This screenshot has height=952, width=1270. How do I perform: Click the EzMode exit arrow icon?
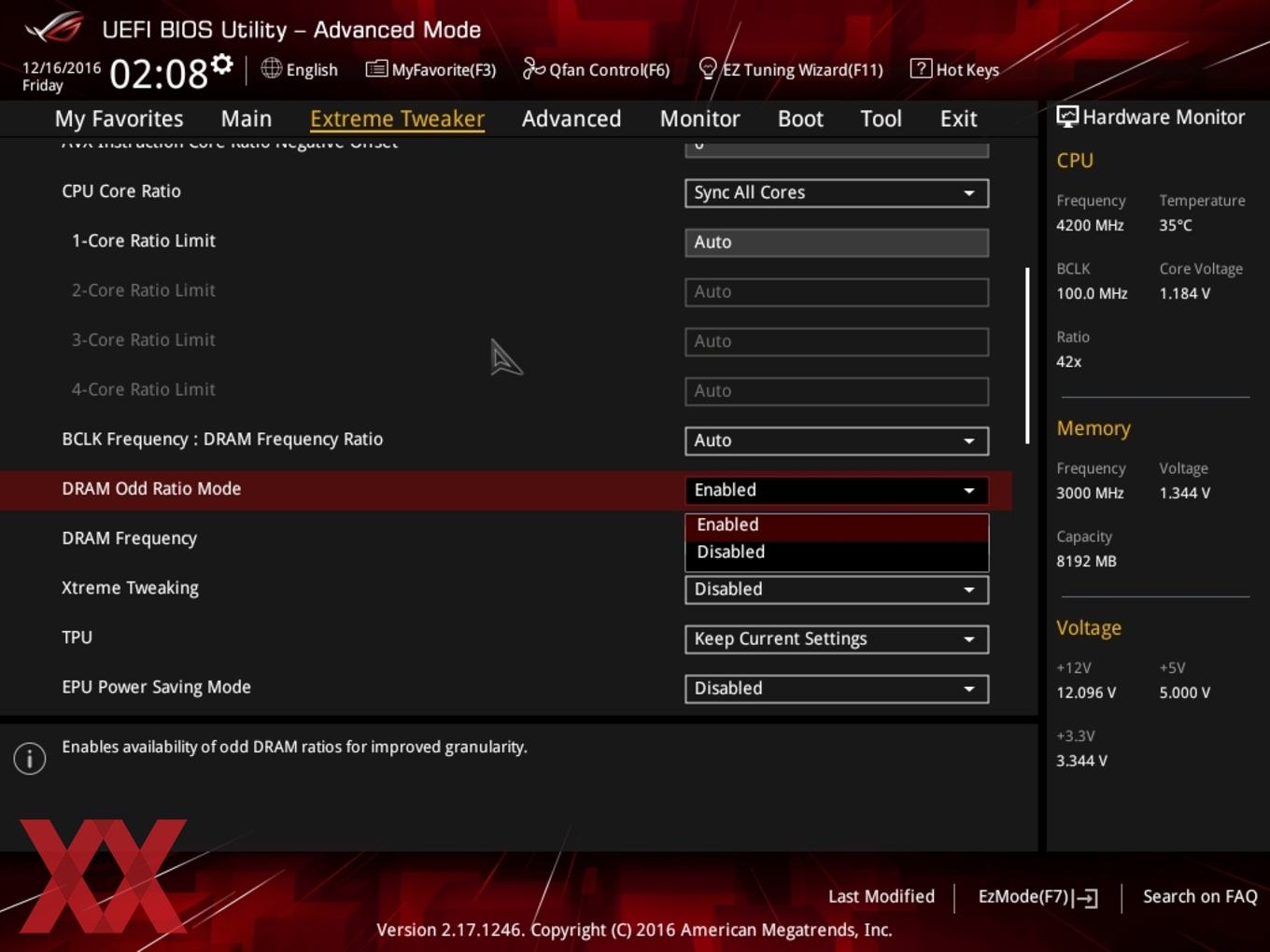[x=1085, y=898]
